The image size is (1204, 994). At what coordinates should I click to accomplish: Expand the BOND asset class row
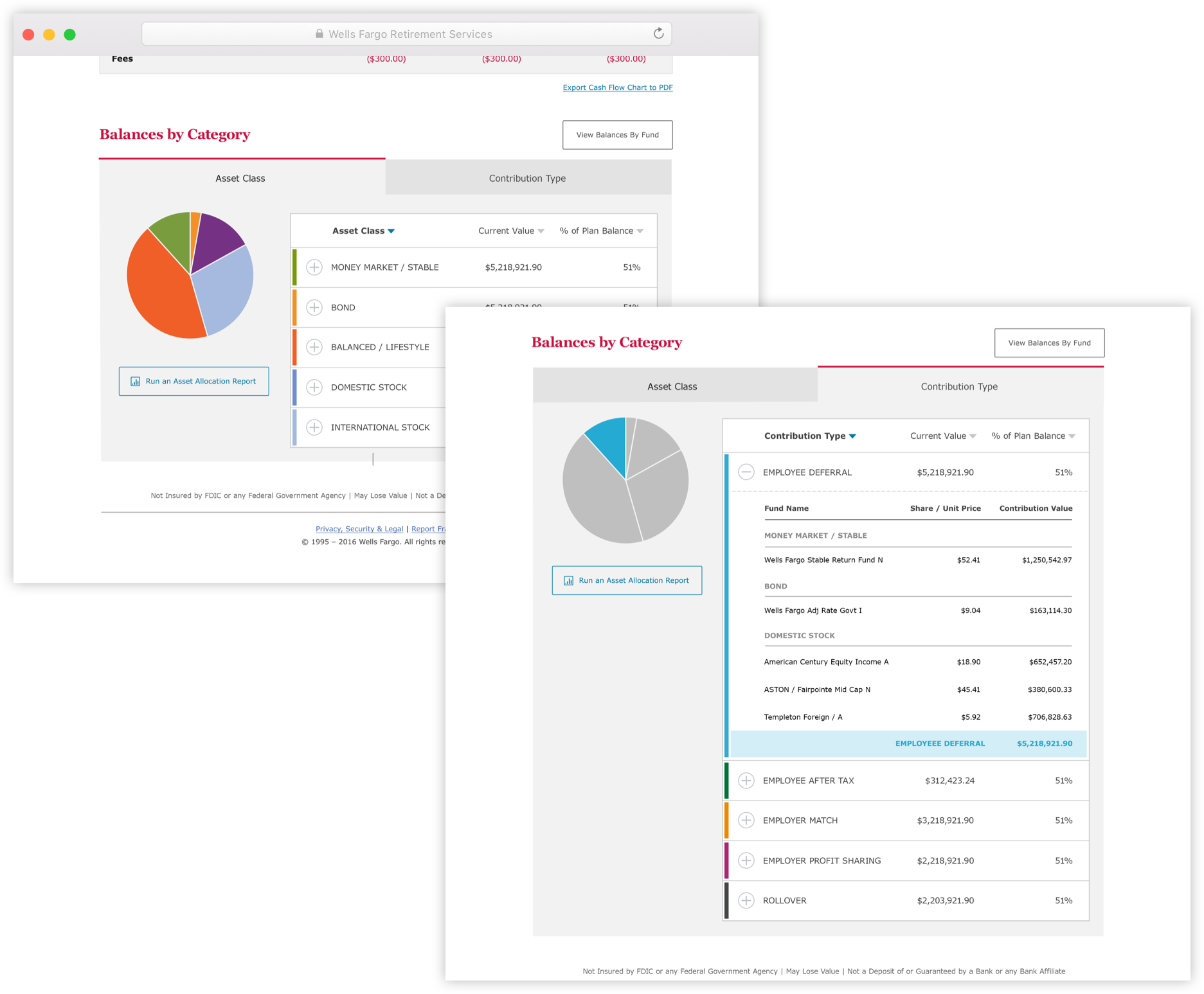(x=314, y=308)
